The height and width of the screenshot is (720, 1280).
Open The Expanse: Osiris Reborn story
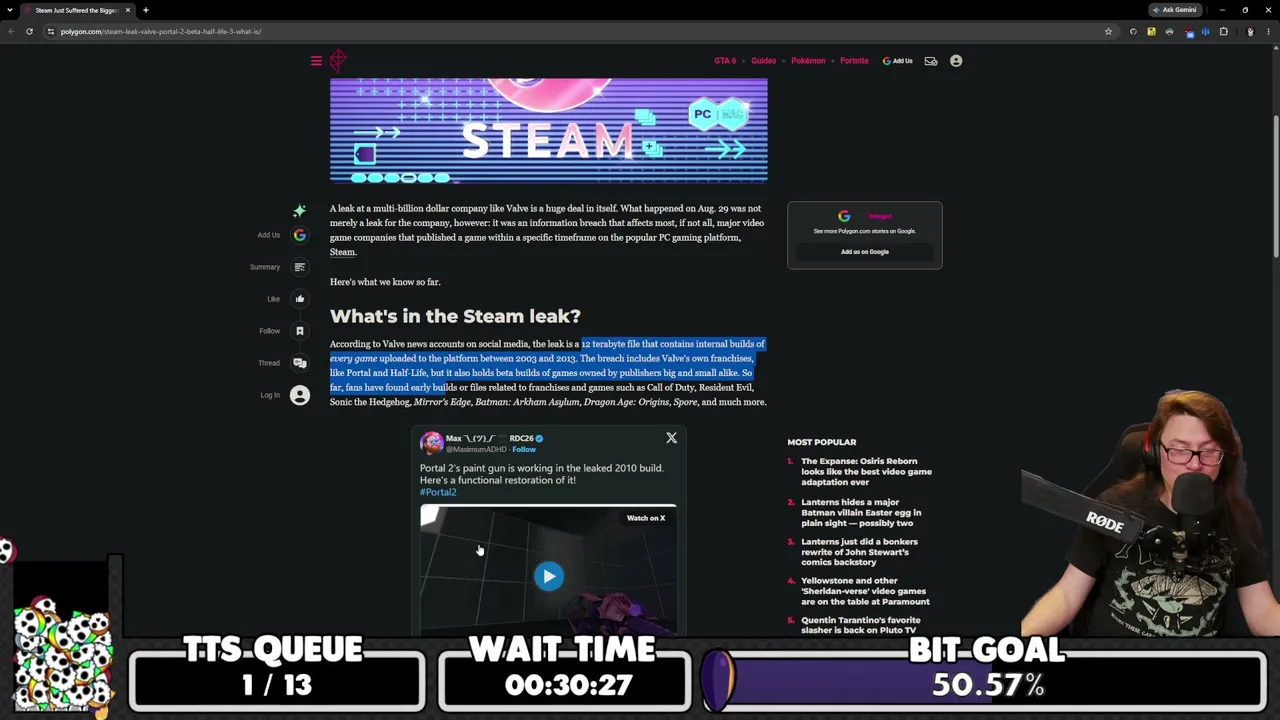866,472
